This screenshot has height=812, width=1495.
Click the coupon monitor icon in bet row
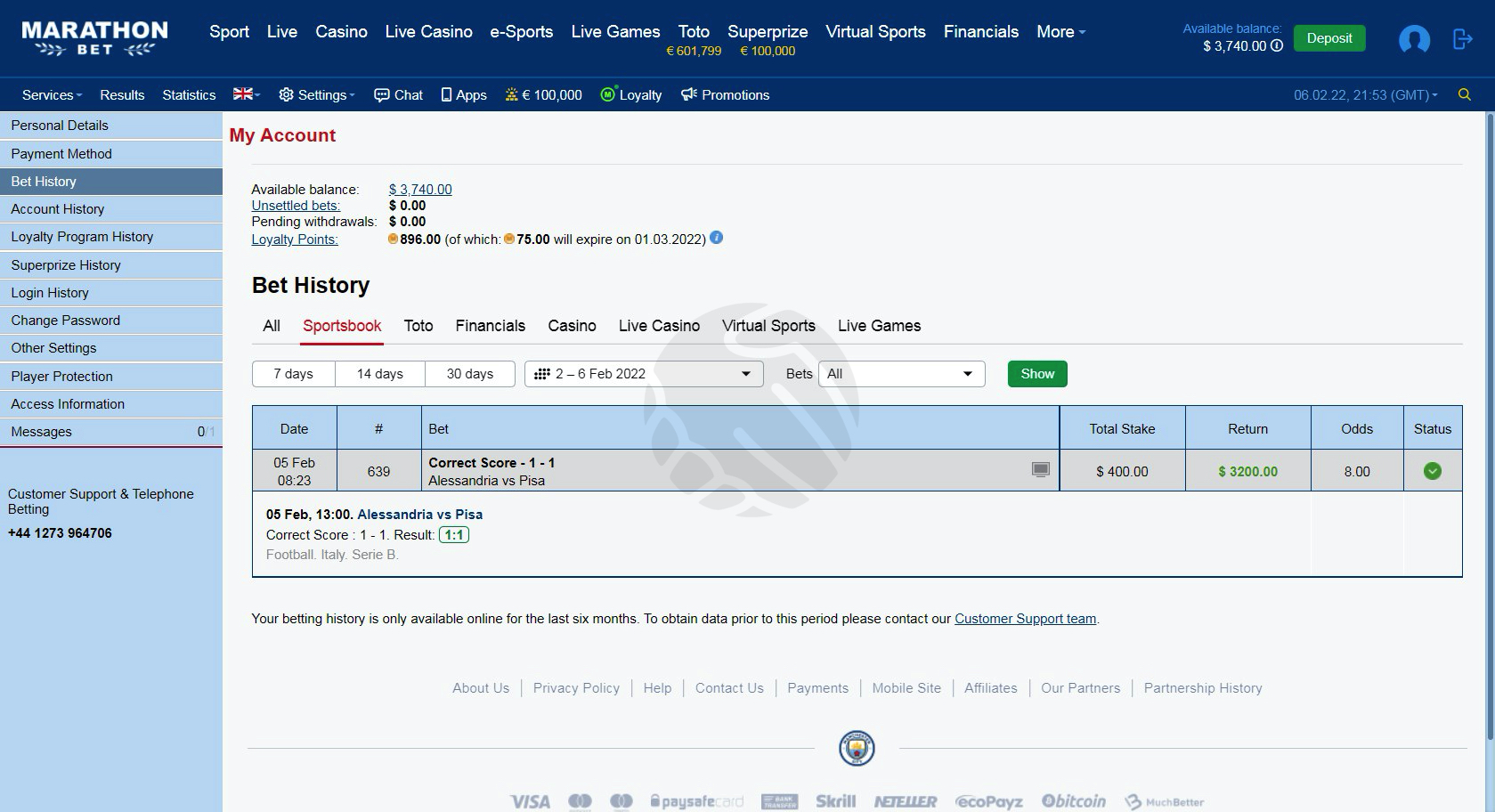[1040, 469]
